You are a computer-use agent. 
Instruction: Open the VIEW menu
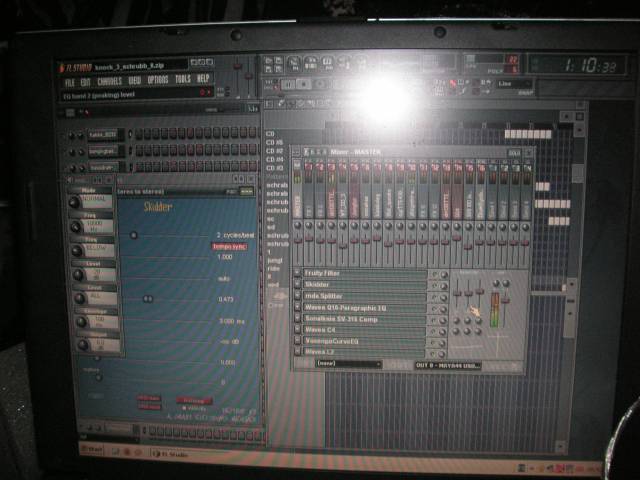(x=134, y=80)
